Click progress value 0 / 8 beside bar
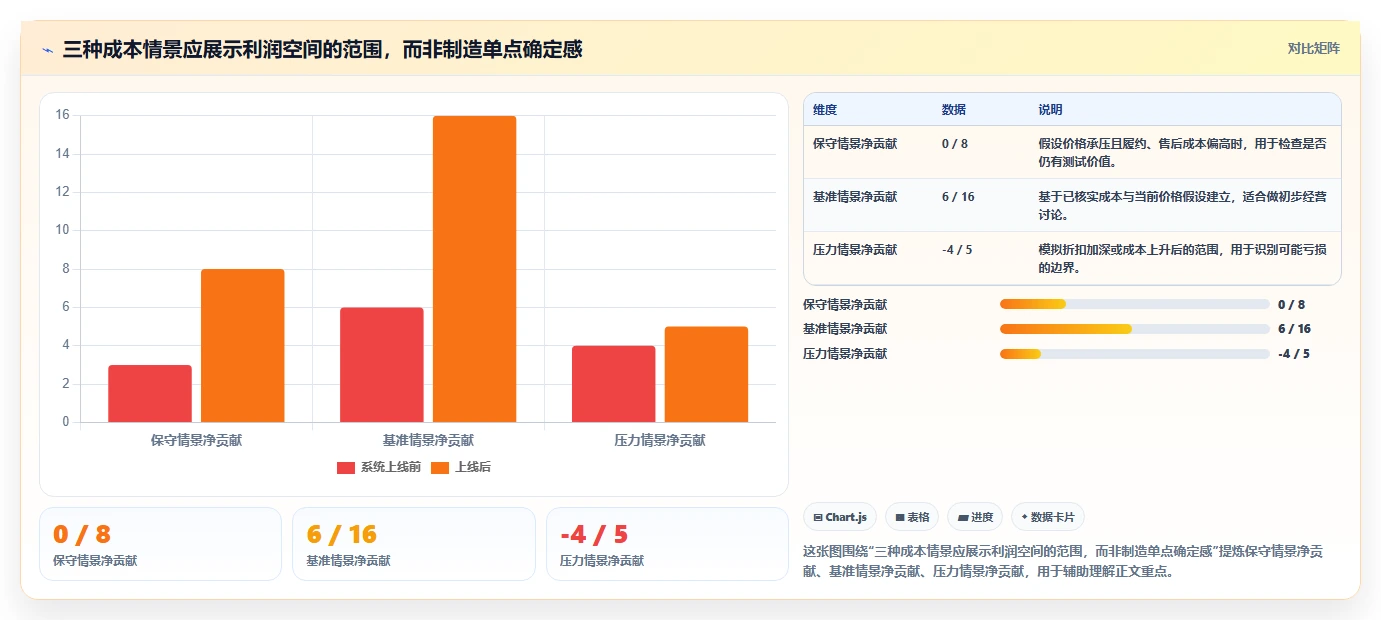 coord(1291,305)
